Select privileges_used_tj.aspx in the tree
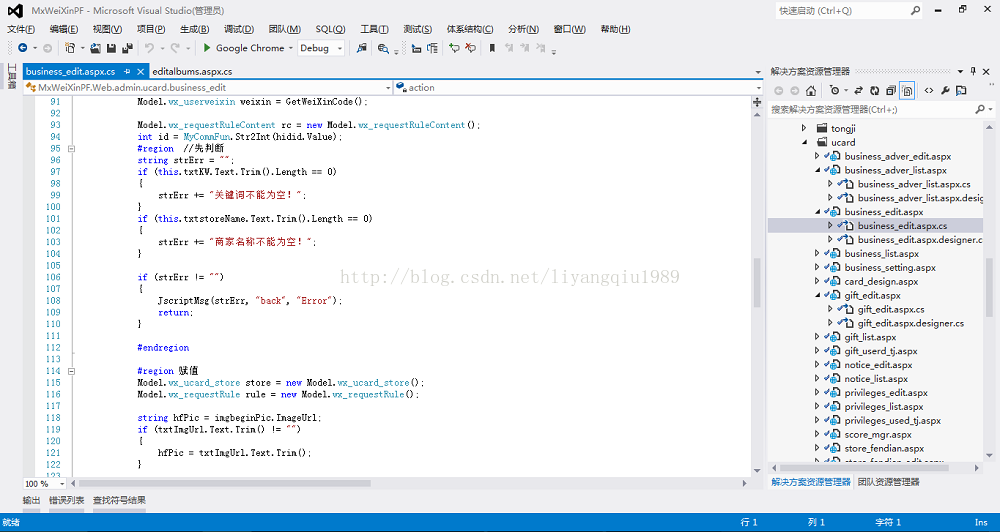 click(x=892, y=420)
